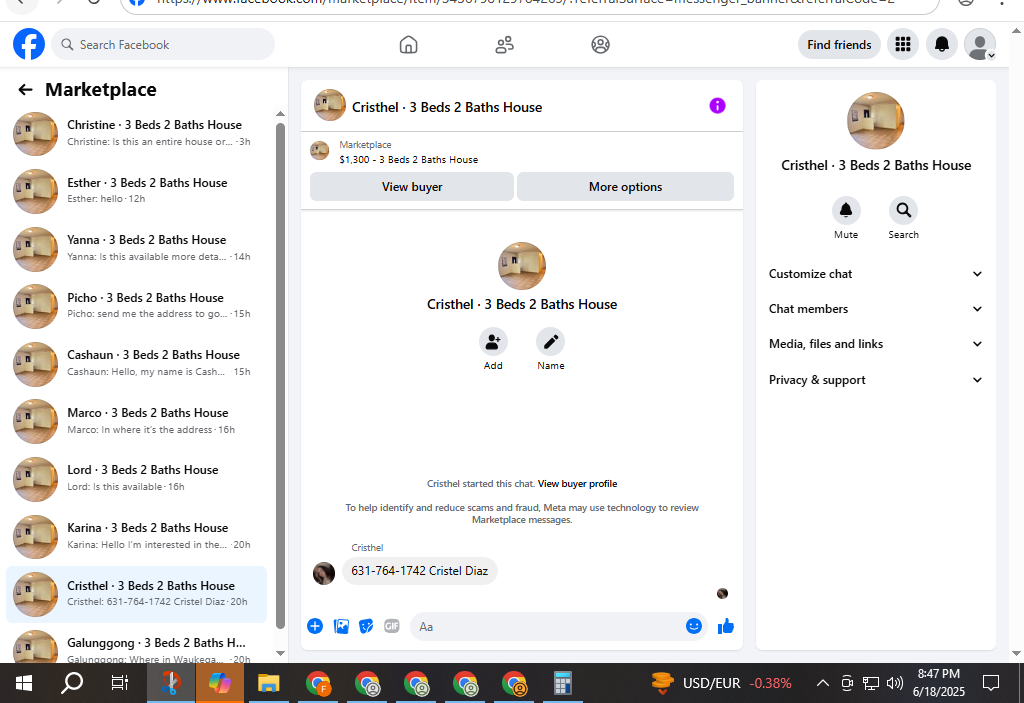Open Windows taskbar search
Viewport: 1024px width, 703px height.
72,683
